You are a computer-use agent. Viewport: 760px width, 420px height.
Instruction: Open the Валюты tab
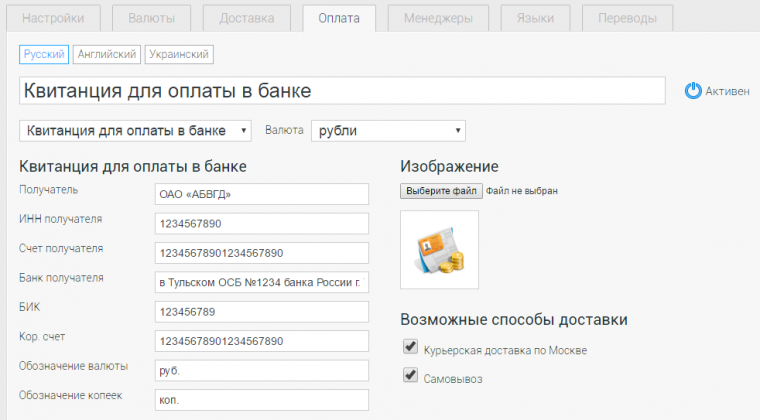[x=151, y=19]
